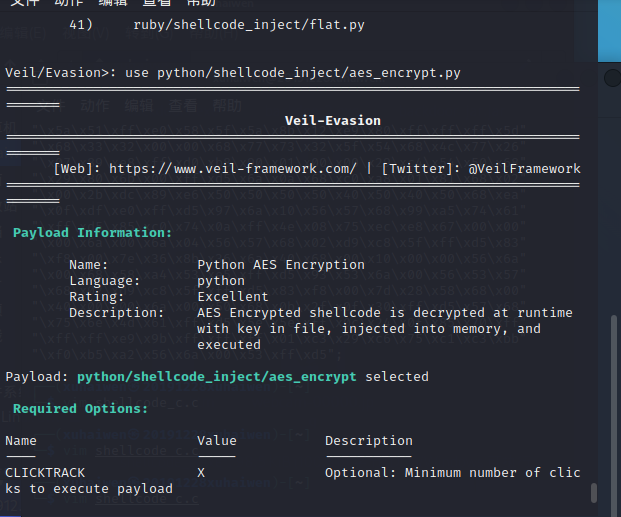
Task: Open the www.veil-framework.com web link
Action: 232,168
